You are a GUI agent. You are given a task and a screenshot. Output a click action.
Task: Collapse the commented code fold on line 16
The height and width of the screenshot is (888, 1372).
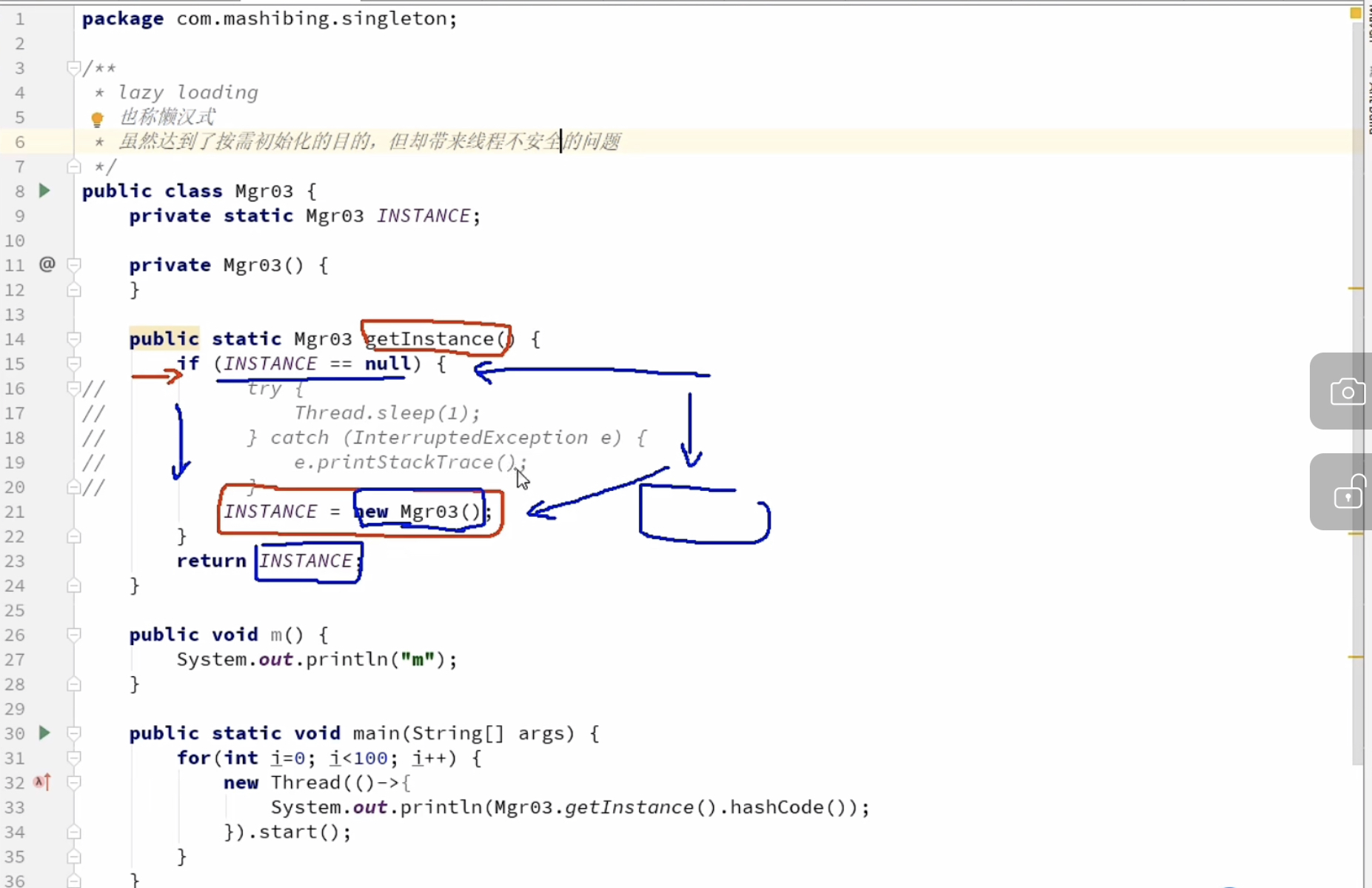(74, 388)
